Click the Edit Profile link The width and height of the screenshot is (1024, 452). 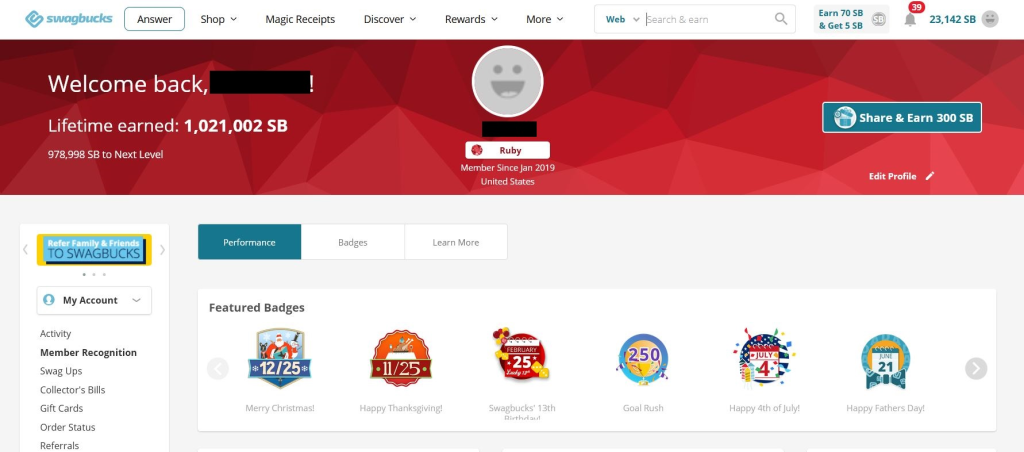click(892, 176)
